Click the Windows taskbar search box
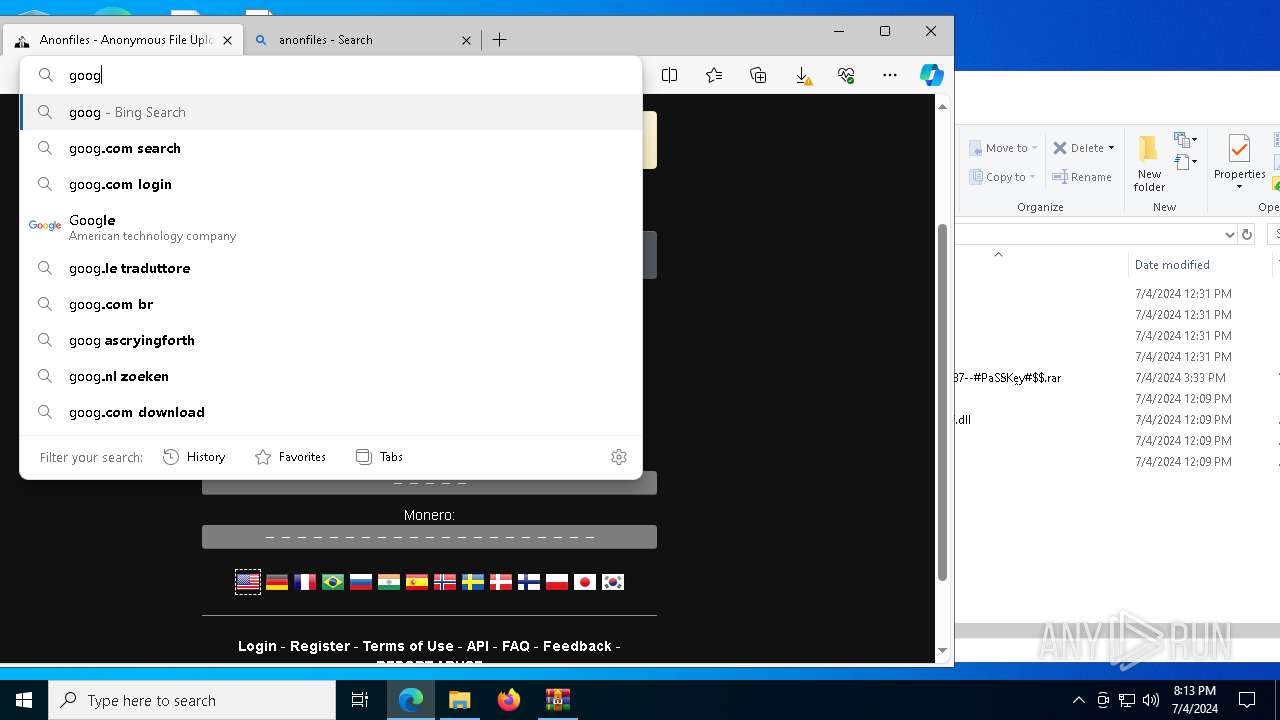 pyautogui.click(x=192, y=700)
